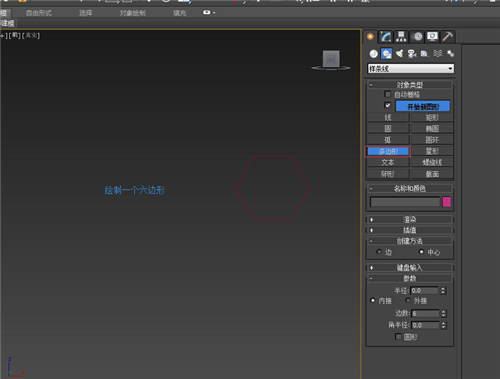Switch to the 对象绘制 ribbon tab

133,13
